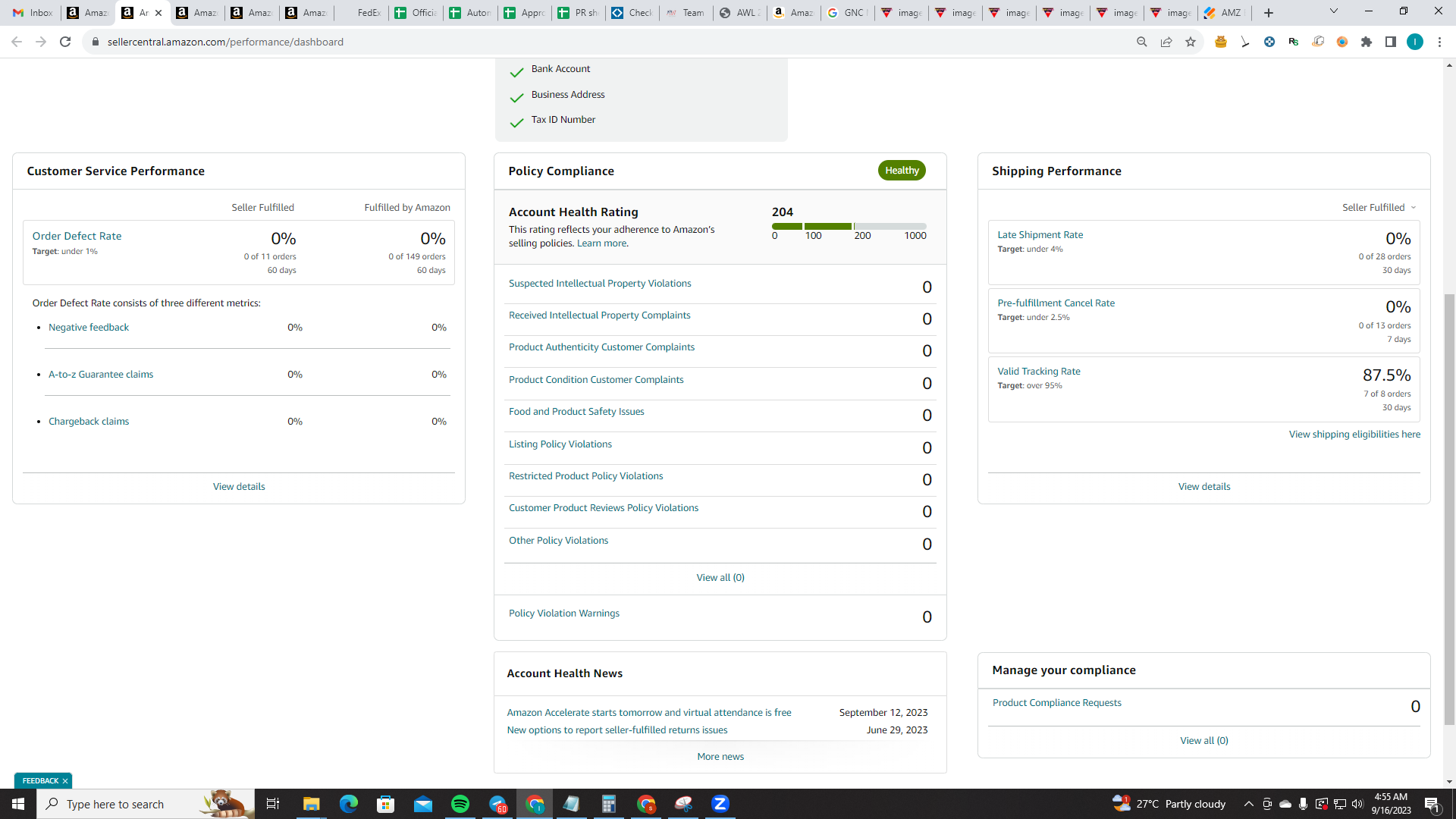Switch to the GNC Google tab

846,13
